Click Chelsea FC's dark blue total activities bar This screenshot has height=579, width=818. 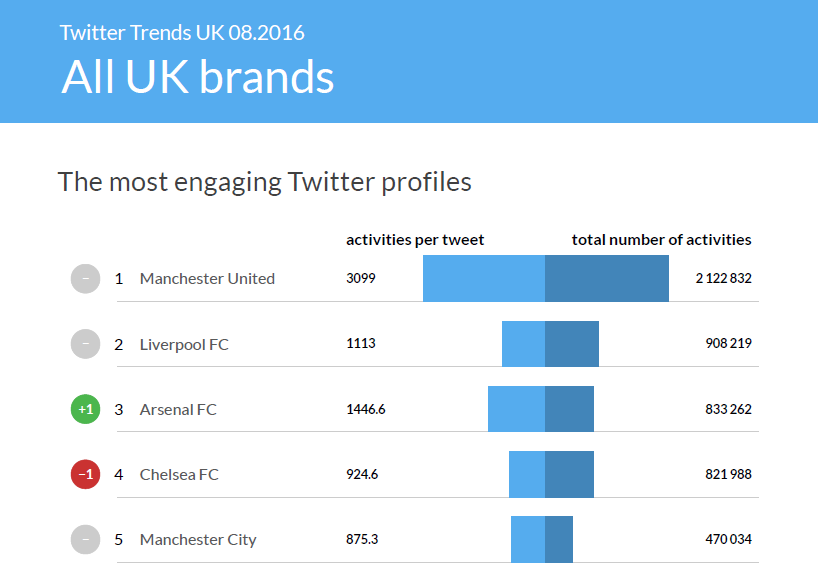569,474
